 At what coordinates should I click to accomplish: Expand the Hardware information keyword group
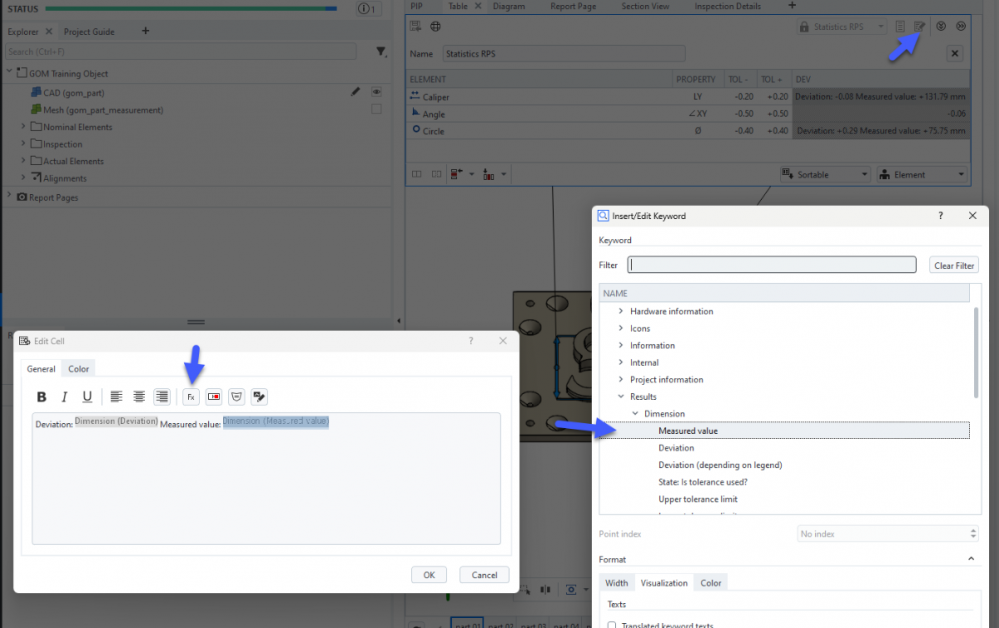pyautogui.click(x=621, y=311)
